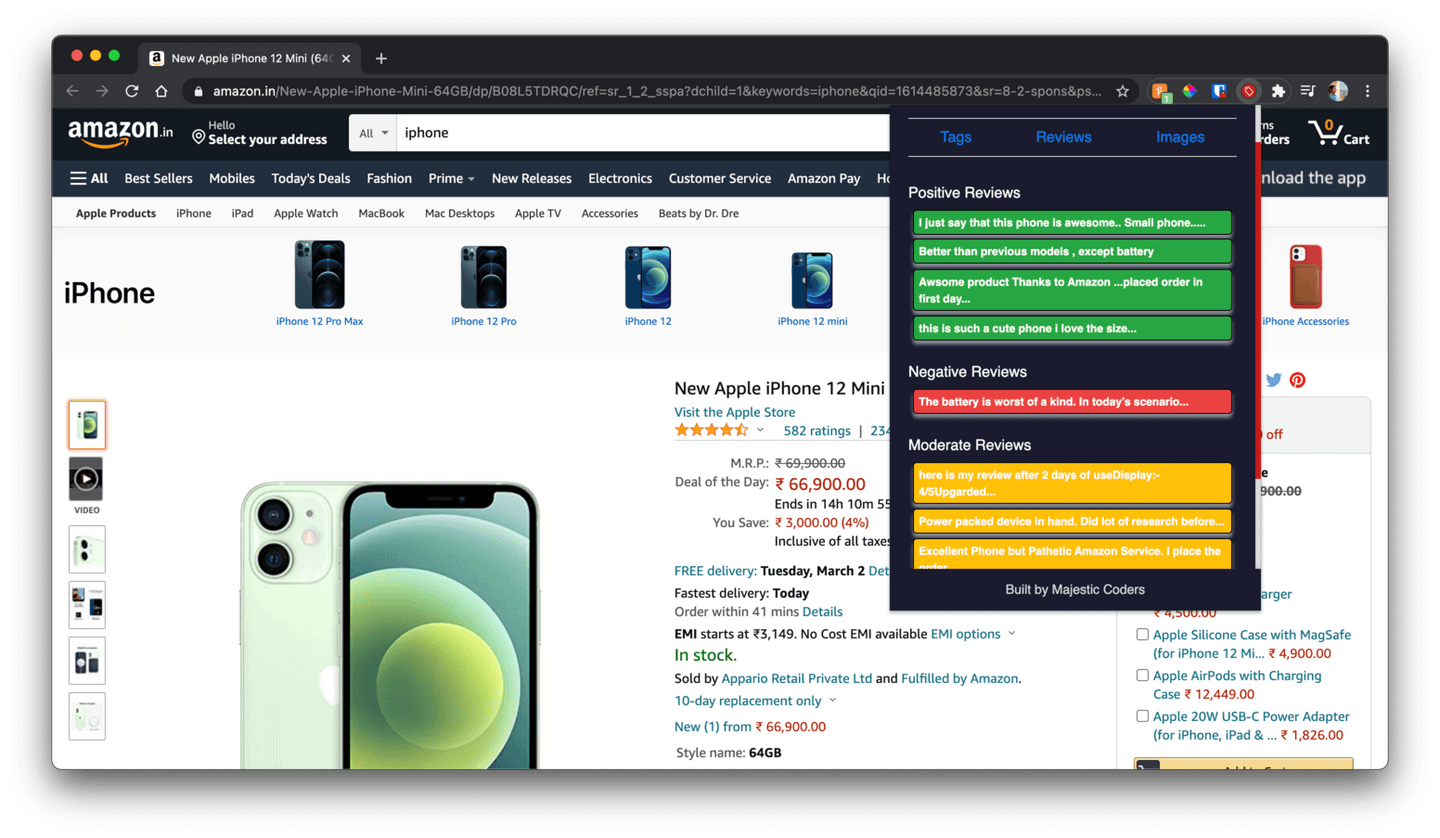
Task: Open the All search category dropdown
Action: (372, 133)
